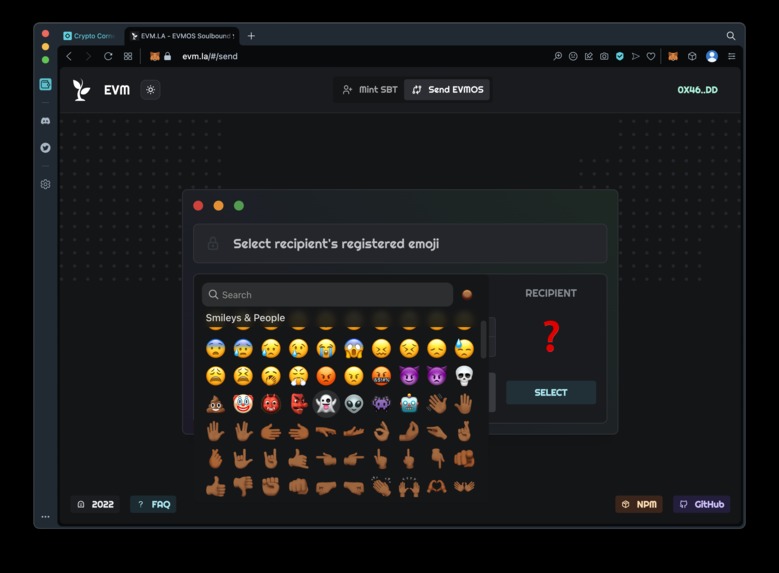Choose the red goblin mask emoji
This screenshot has width=779, height=573.
click(299, 404)
